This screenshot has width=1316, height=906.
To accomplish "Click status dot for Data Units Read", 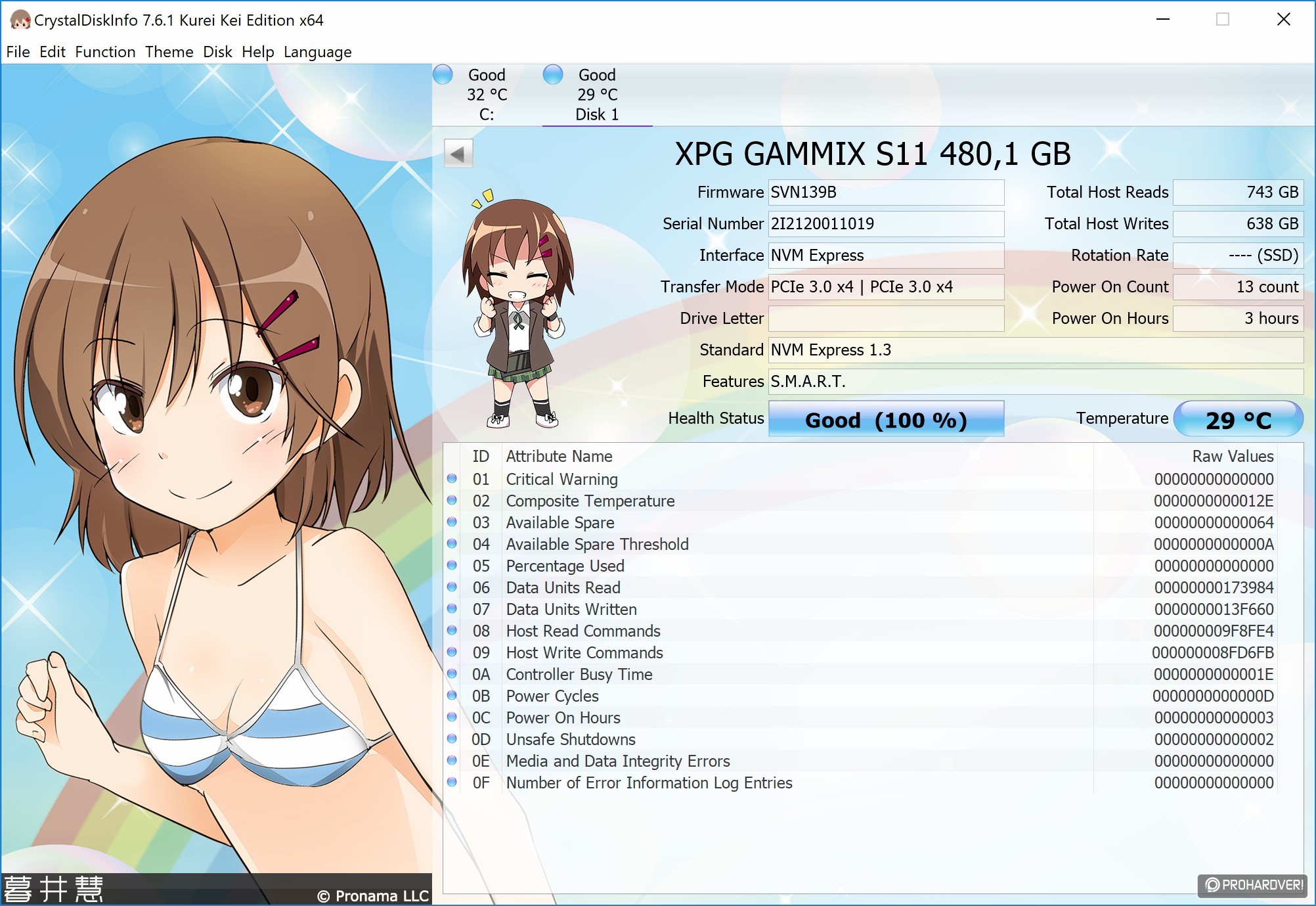I will tap(452, 587).
